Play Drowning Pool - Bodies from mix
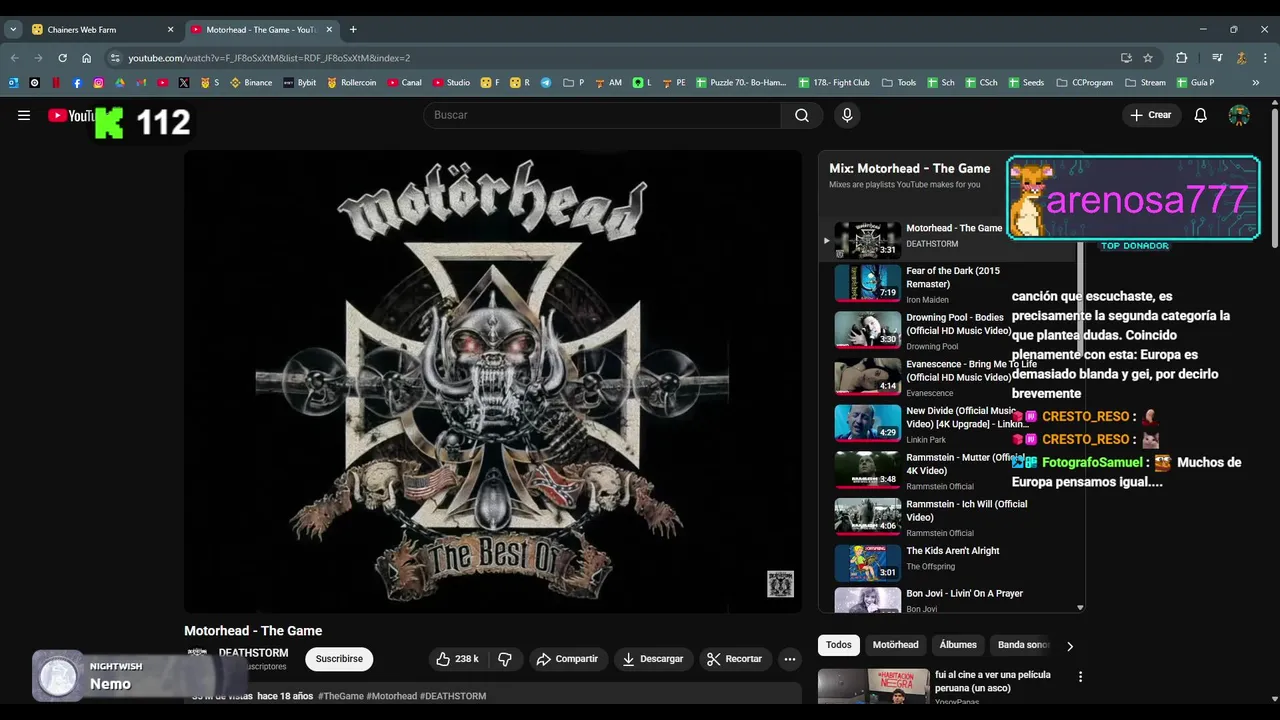1280x720 pixels. tap(950, 330)
